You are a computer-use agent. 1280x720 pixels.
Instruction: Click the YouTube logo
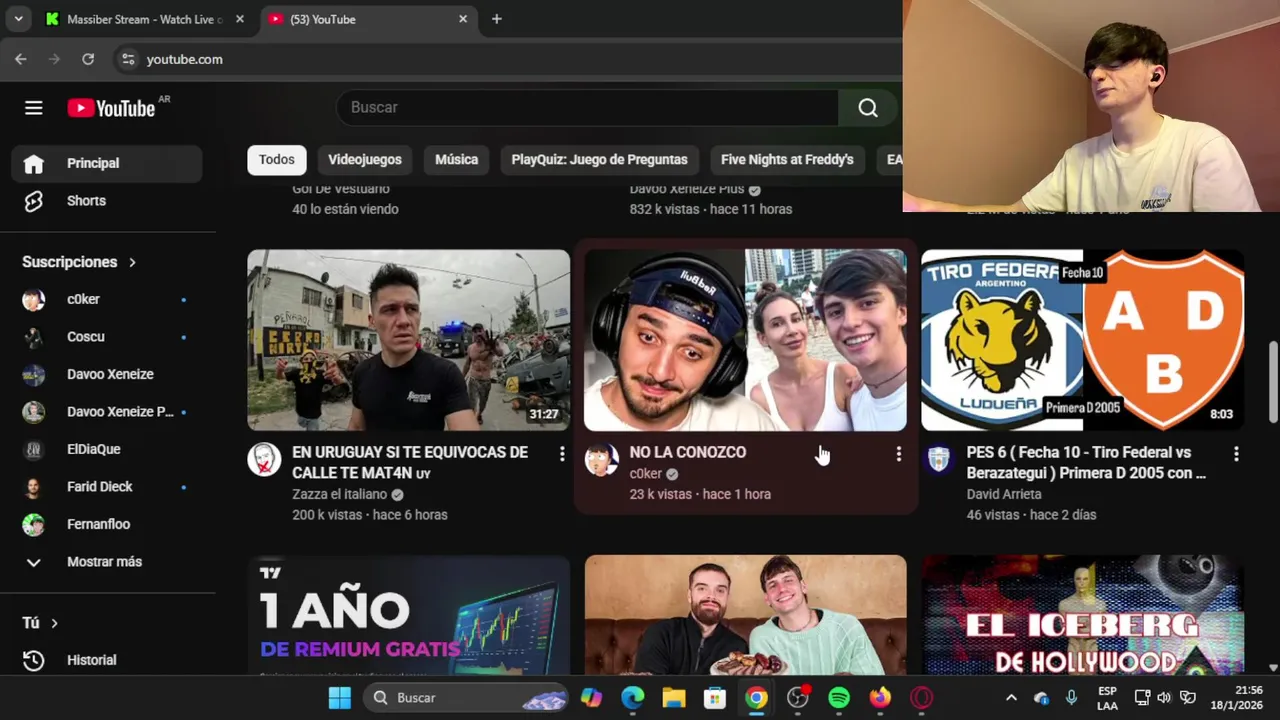[111, 108]
